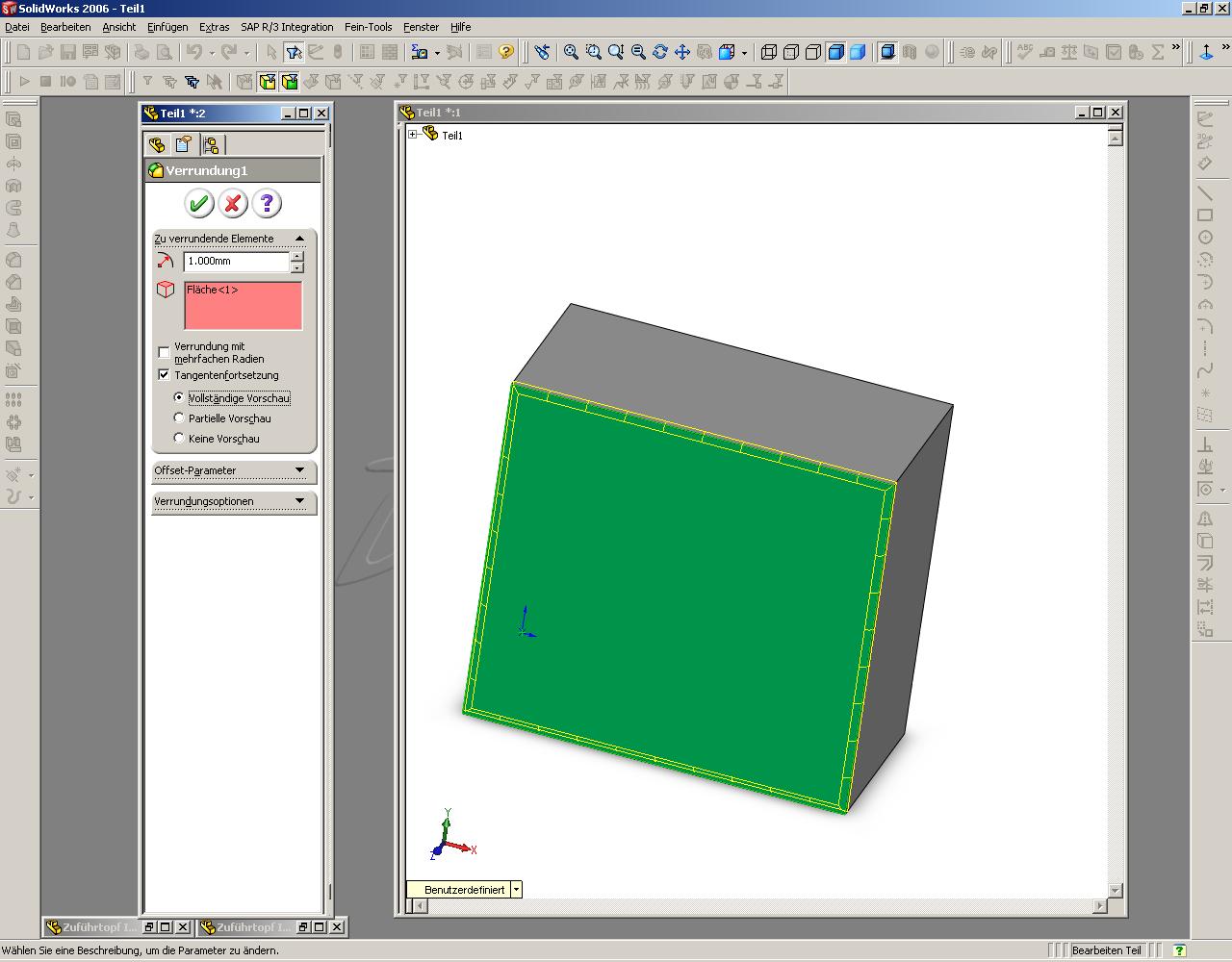
Task: Select the Rotate View tool
Action: pos(660,52)
